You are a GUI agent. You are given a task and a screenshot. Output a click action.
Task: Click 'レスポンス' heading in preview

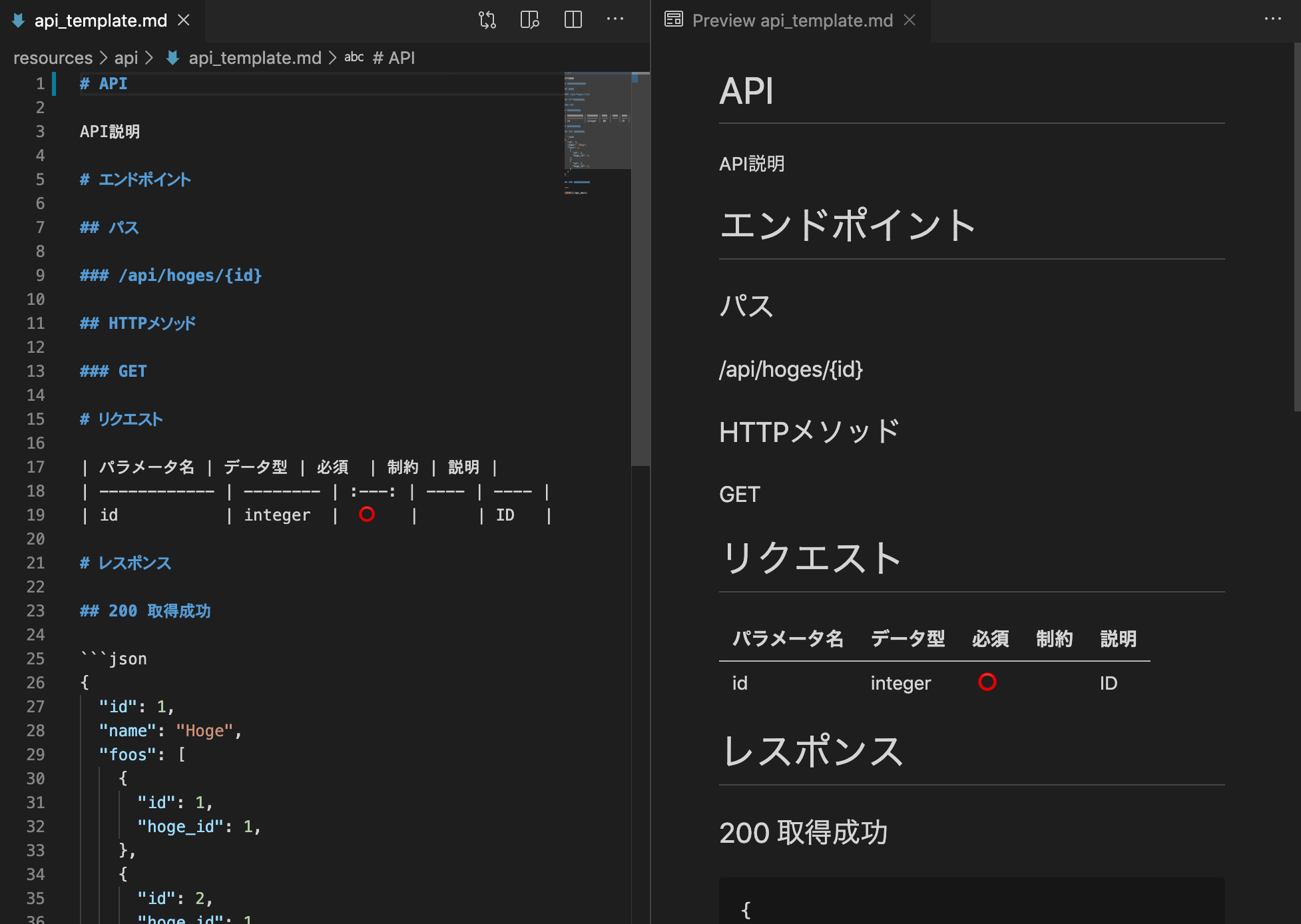point(812,751)
